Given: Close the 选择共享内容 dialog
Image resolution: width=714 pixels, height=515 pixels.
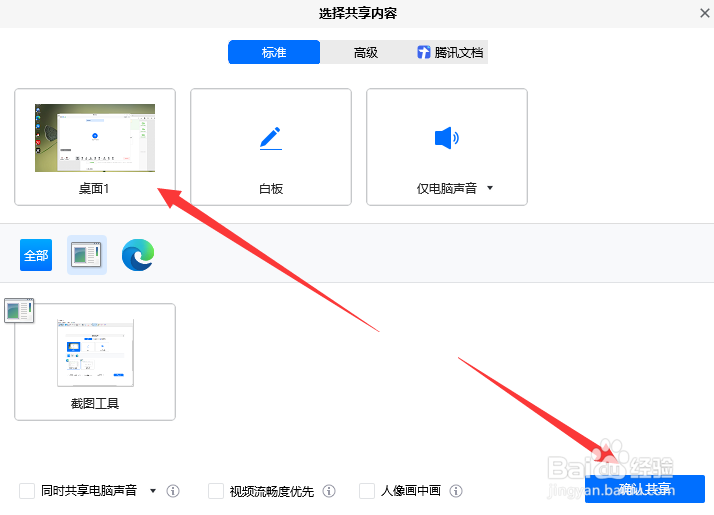Looking at the screenshot, I should click(x=704, y=13).
